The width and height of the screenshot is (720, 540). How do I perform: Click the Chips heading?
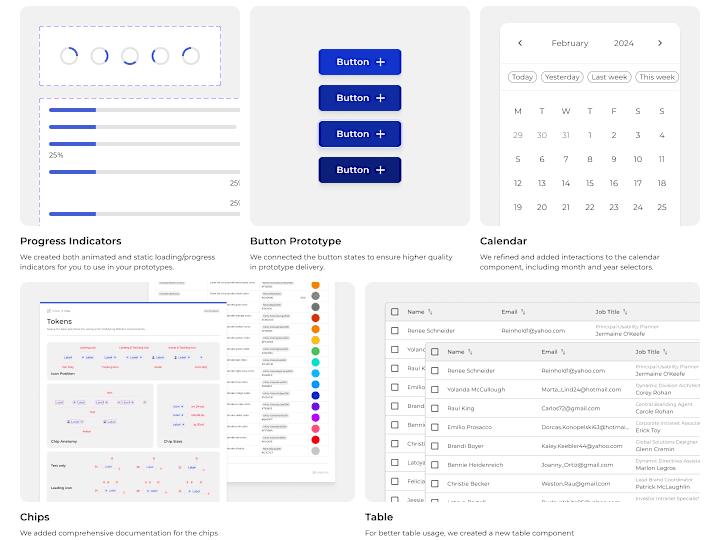pyautogui.click(x=34, y=517)
